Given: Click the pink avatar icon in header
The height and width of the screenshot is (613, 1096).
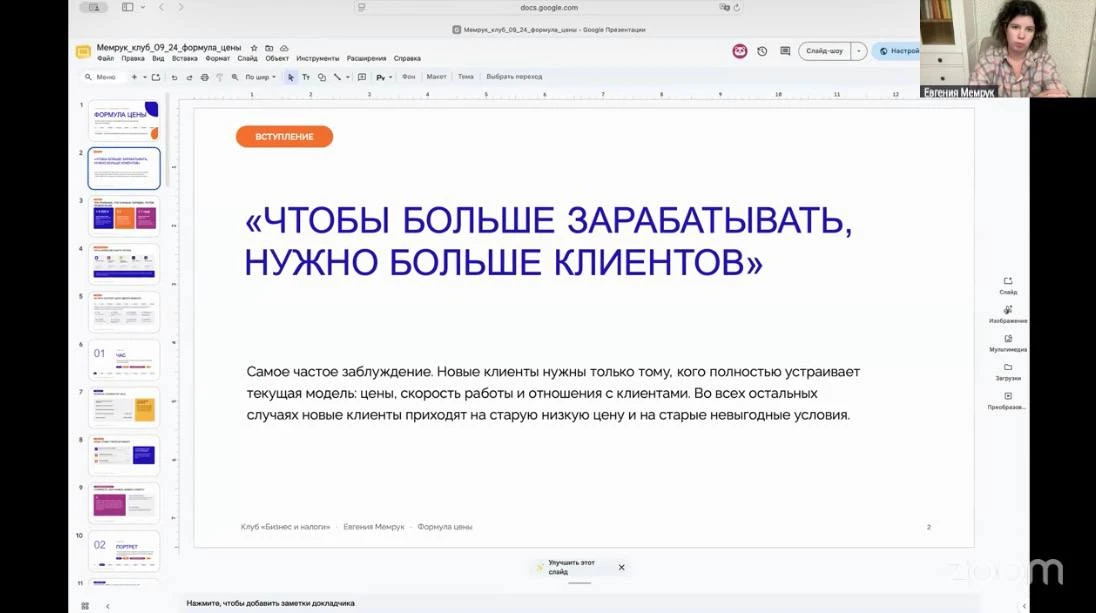Looking at the screenshot, I should pyautogui.click(x=740, y=51).
